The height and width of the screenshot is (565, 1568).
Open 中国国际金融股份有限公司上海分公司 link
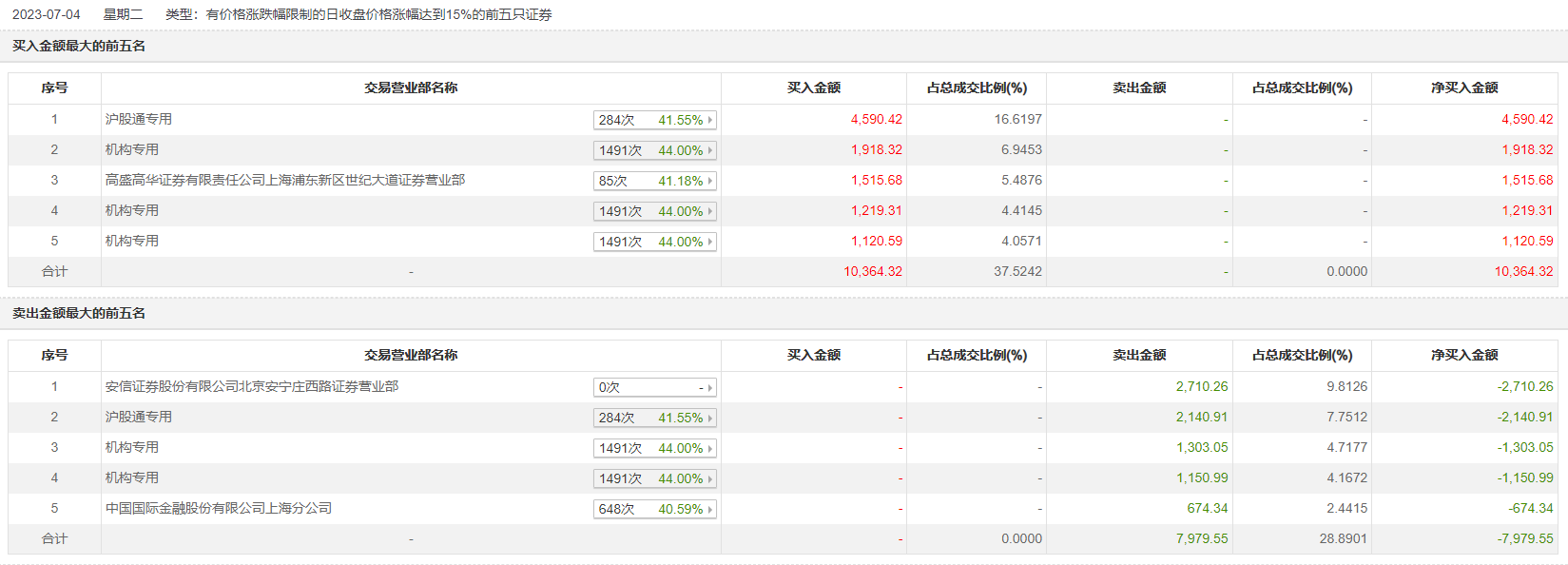click(x=219, y=508)
